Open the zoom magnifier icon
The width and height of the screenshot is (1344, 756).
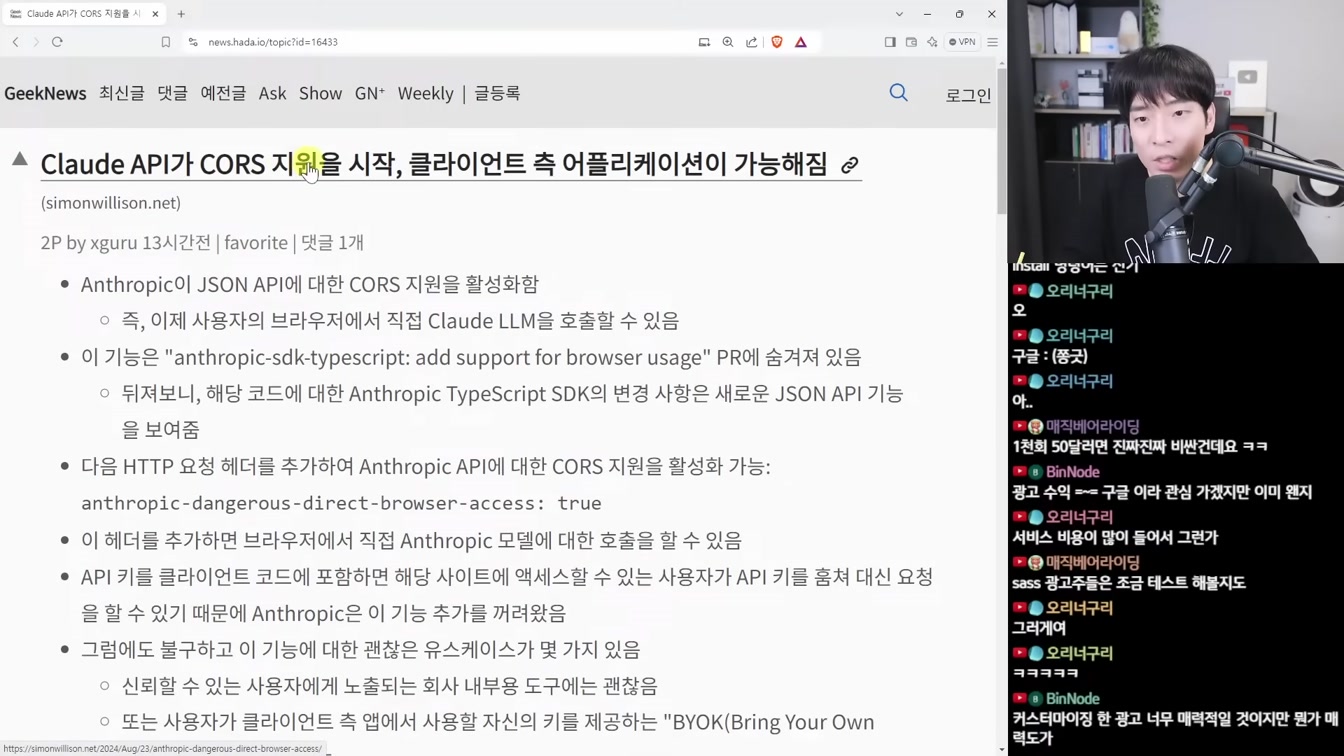click(728, 42)
